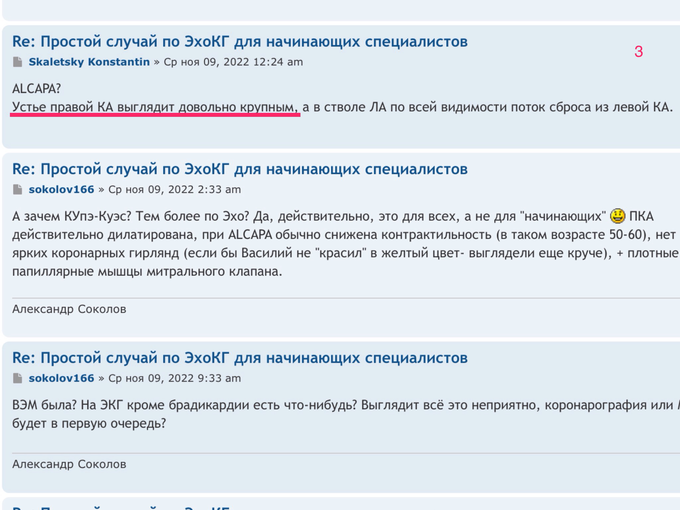This screenshot has width=680, height=510.
Task: Open post title above the 2:33 am reply
Action: [240, 169]
